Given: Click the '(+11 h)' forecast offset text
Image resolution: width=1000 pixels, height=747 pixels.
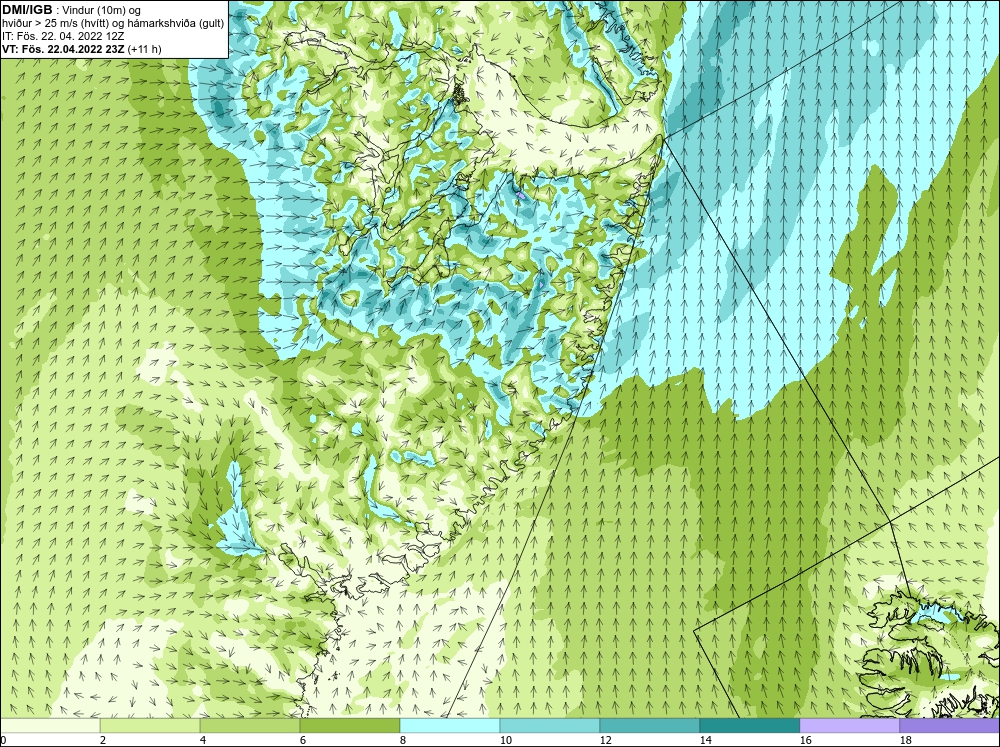Looking at the screenshot, I should 145,49.
